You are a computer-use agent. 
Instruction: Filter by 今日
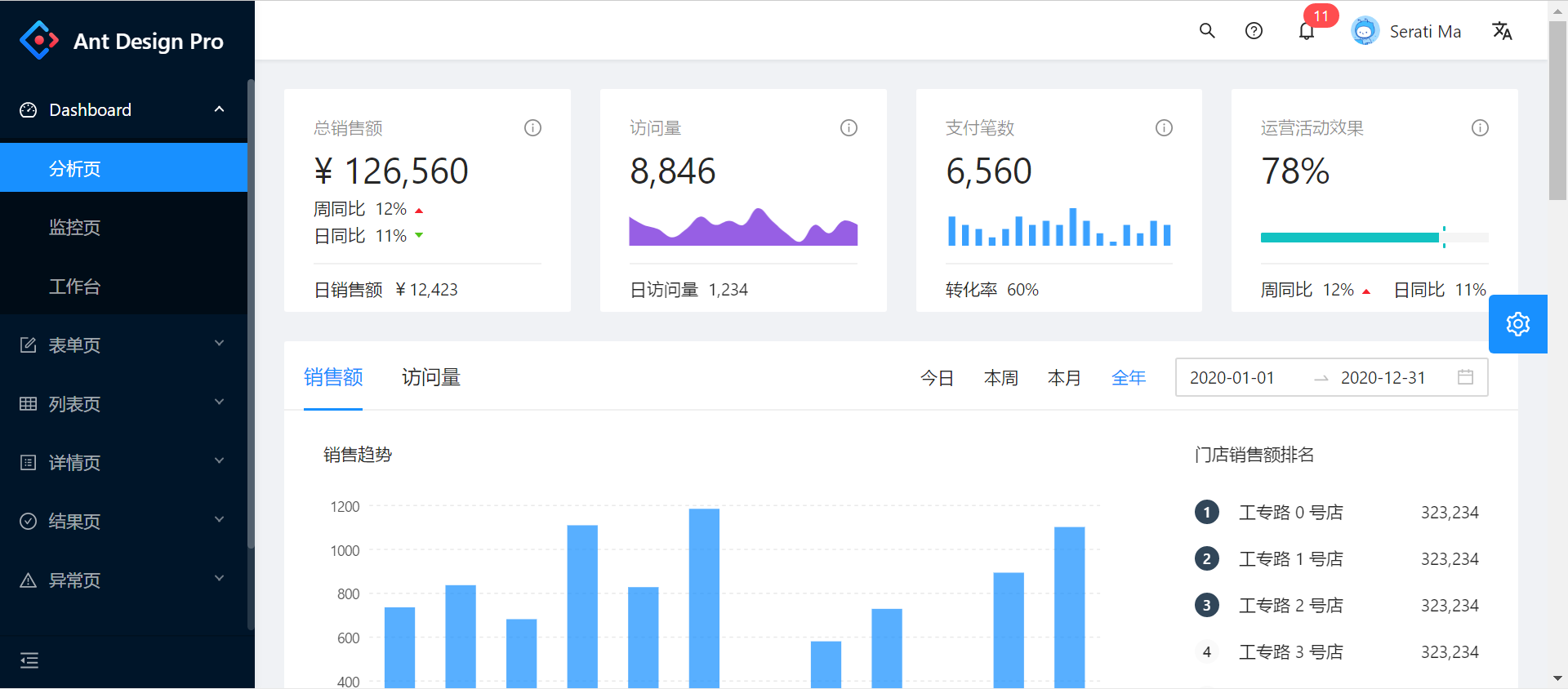point(937,378)
